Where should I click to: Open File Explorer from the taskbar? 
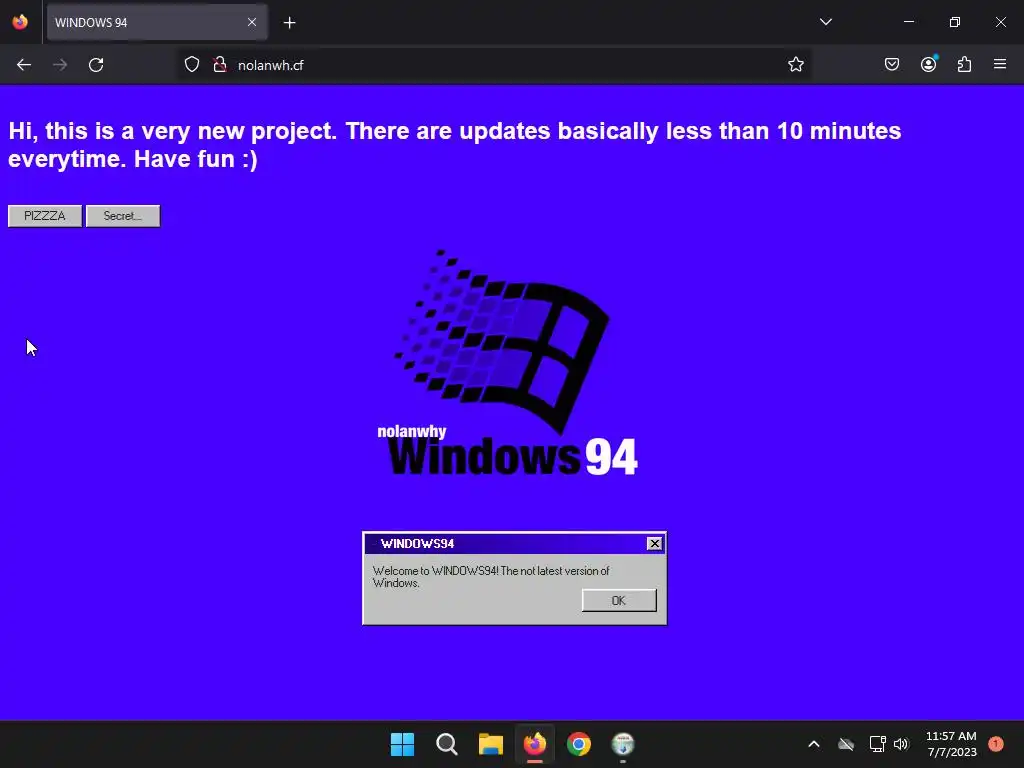coord(490,744)
